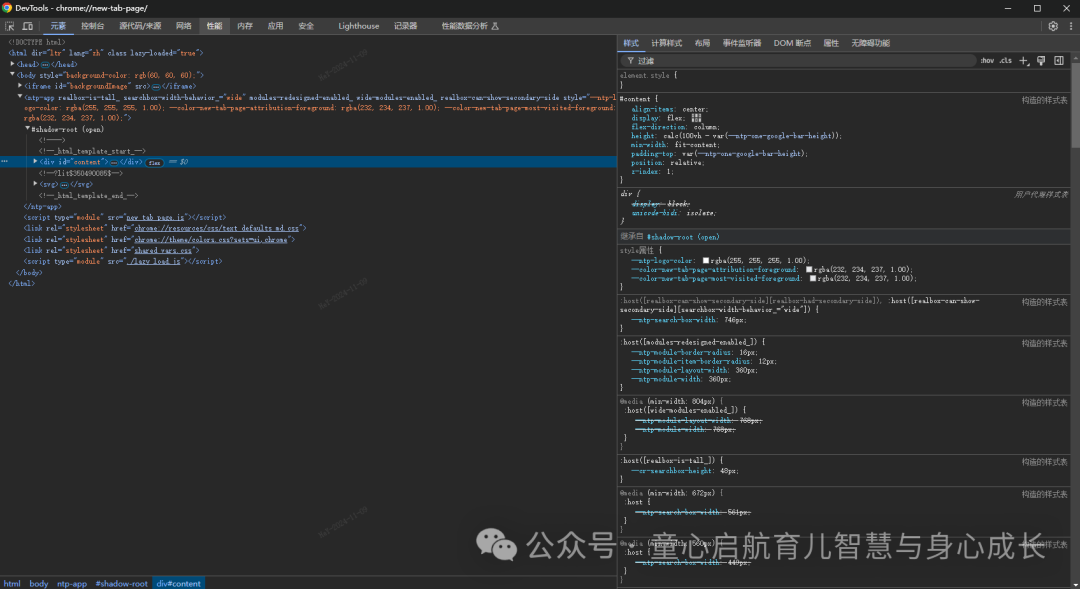Activate the inspect element picker icon
This screenshot has height=589, width=1080.
pos(10,26)
